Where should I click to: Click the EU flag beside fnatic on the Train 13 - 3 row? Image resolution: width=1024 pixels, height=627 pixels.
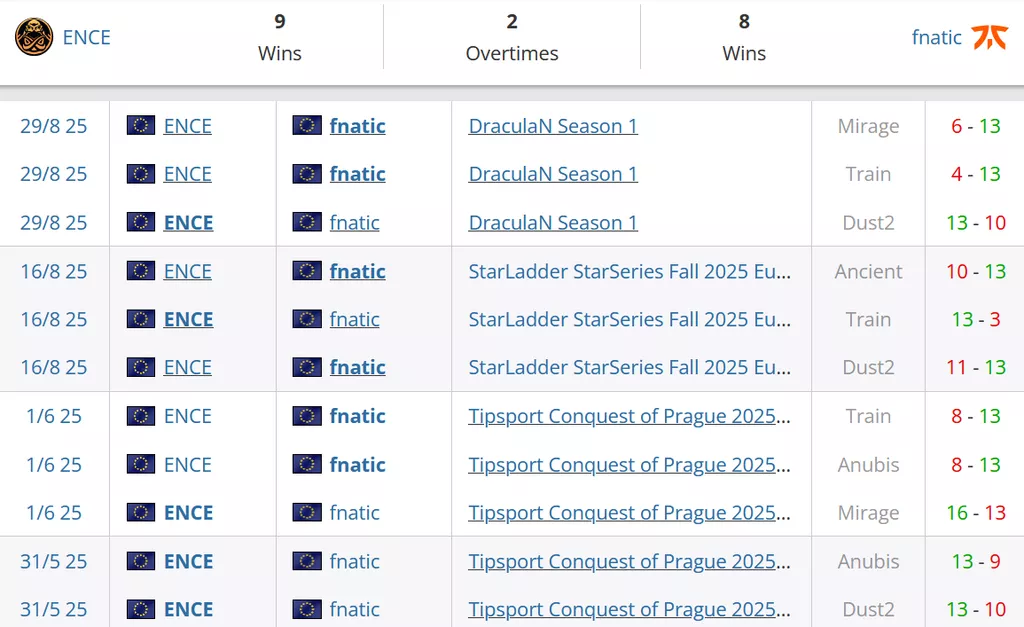click(306, 319)
